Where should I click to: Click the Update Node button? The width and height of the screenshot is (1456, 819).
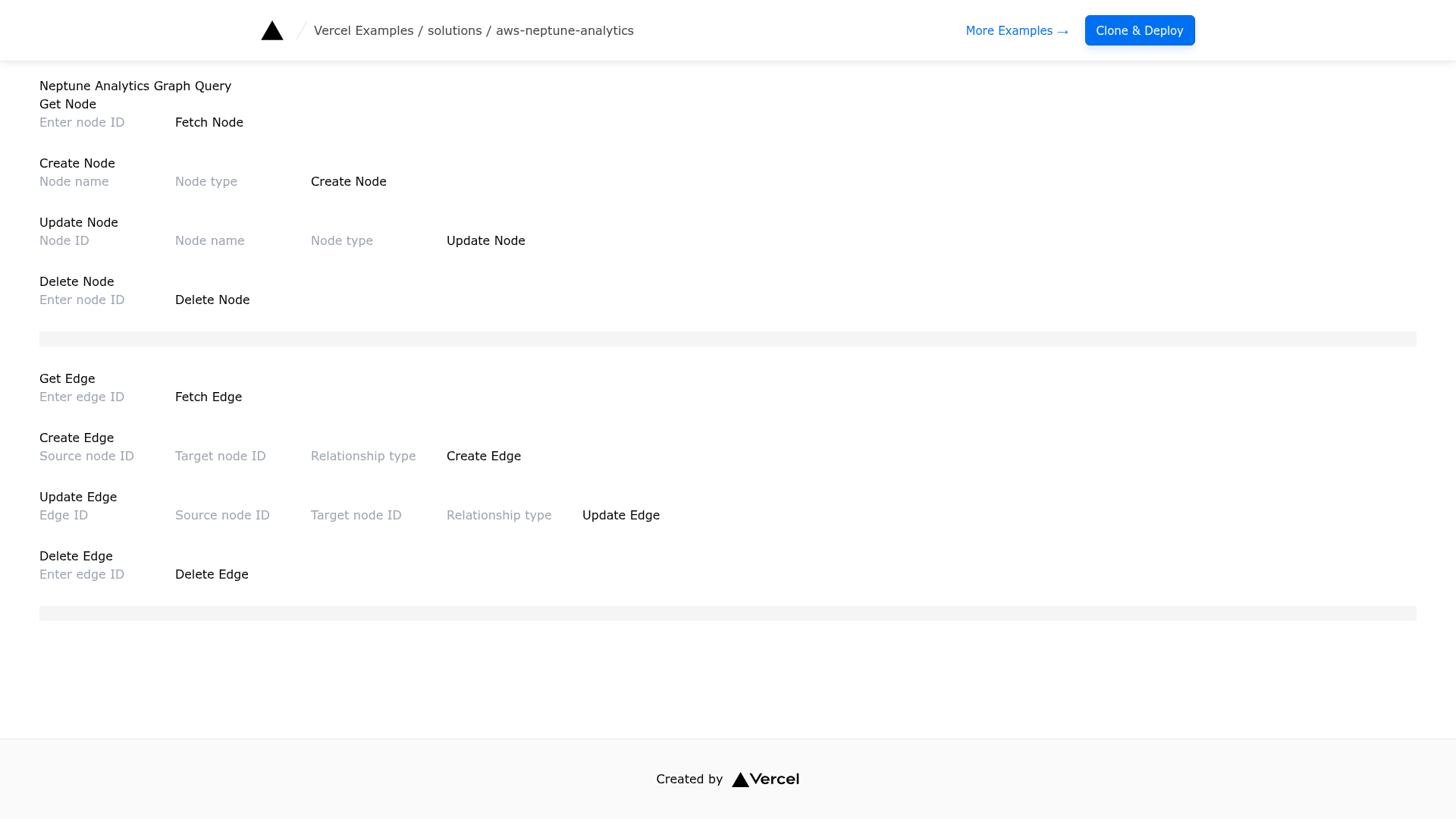pyautogui.click(x=486, y=240)
